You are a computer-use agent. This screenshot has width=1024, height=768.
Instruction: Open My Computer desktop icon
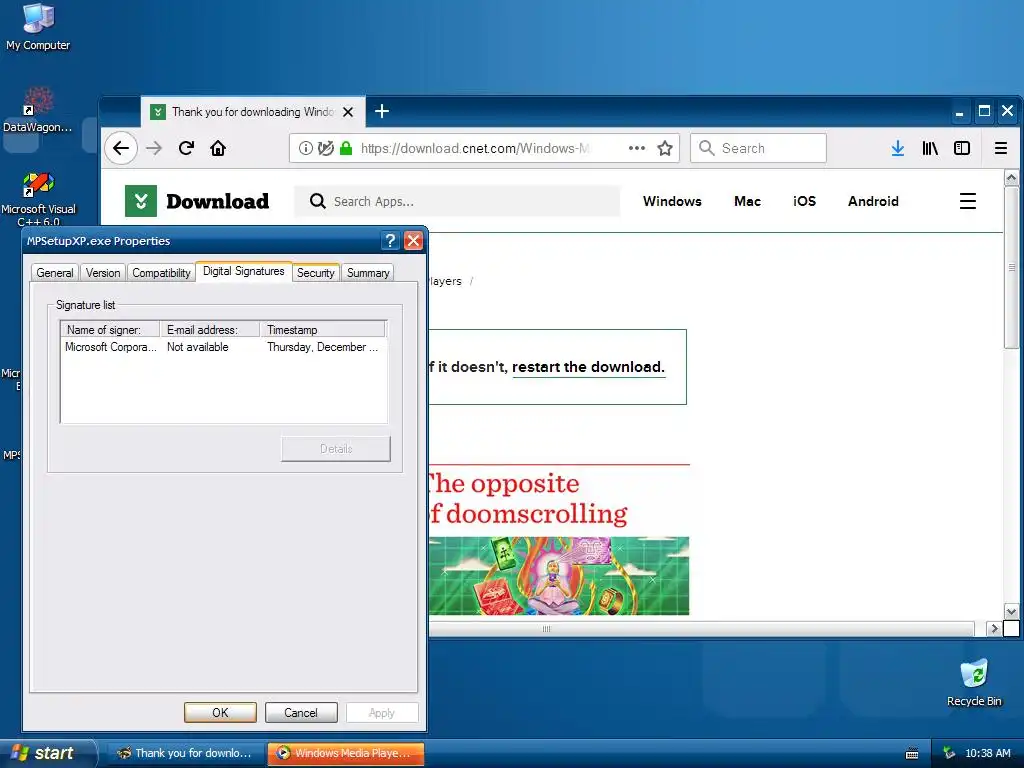[38, 27]
